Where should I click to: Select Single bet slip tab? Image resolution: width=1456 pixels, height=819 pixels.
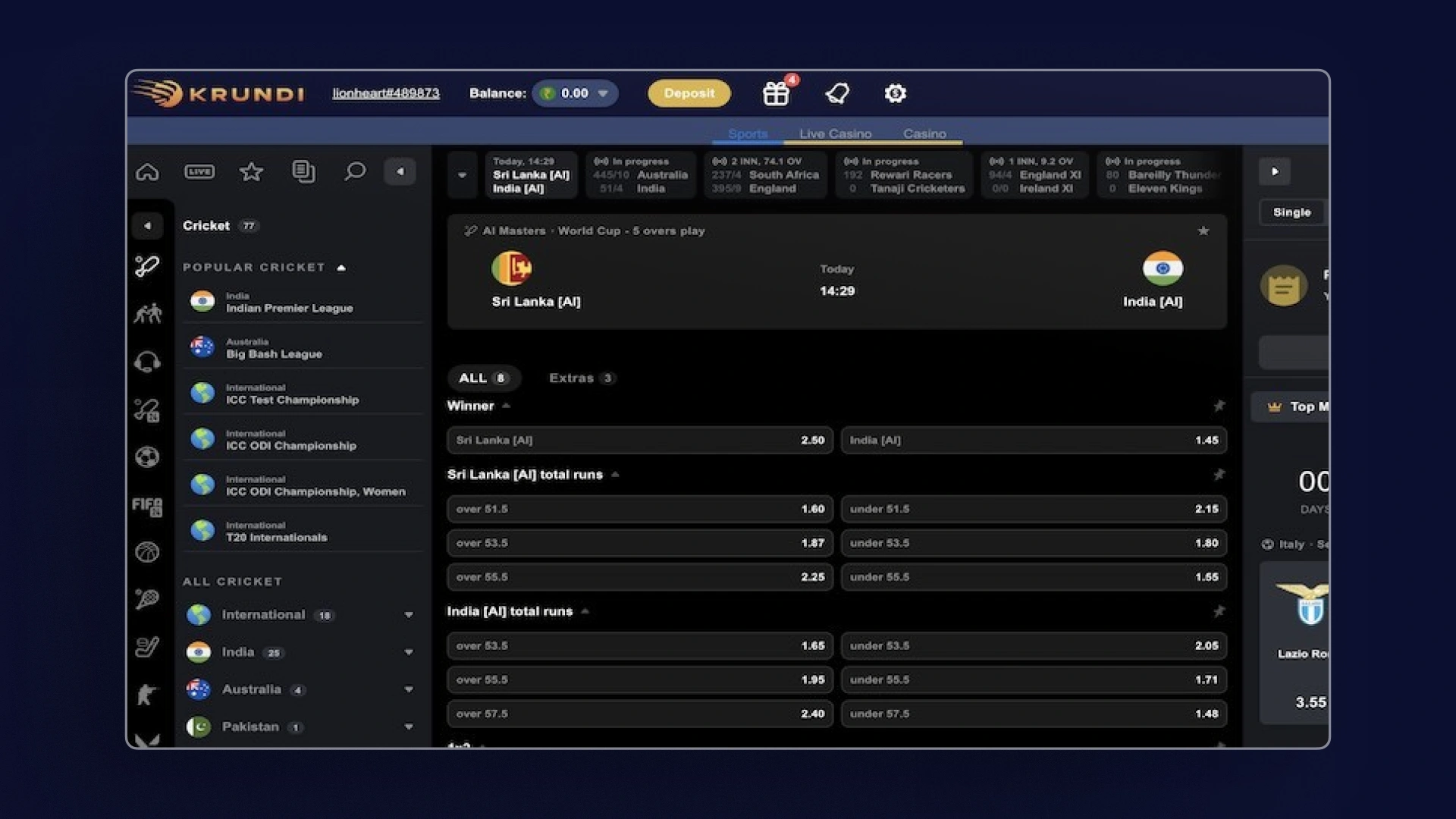click(1291, 212)
